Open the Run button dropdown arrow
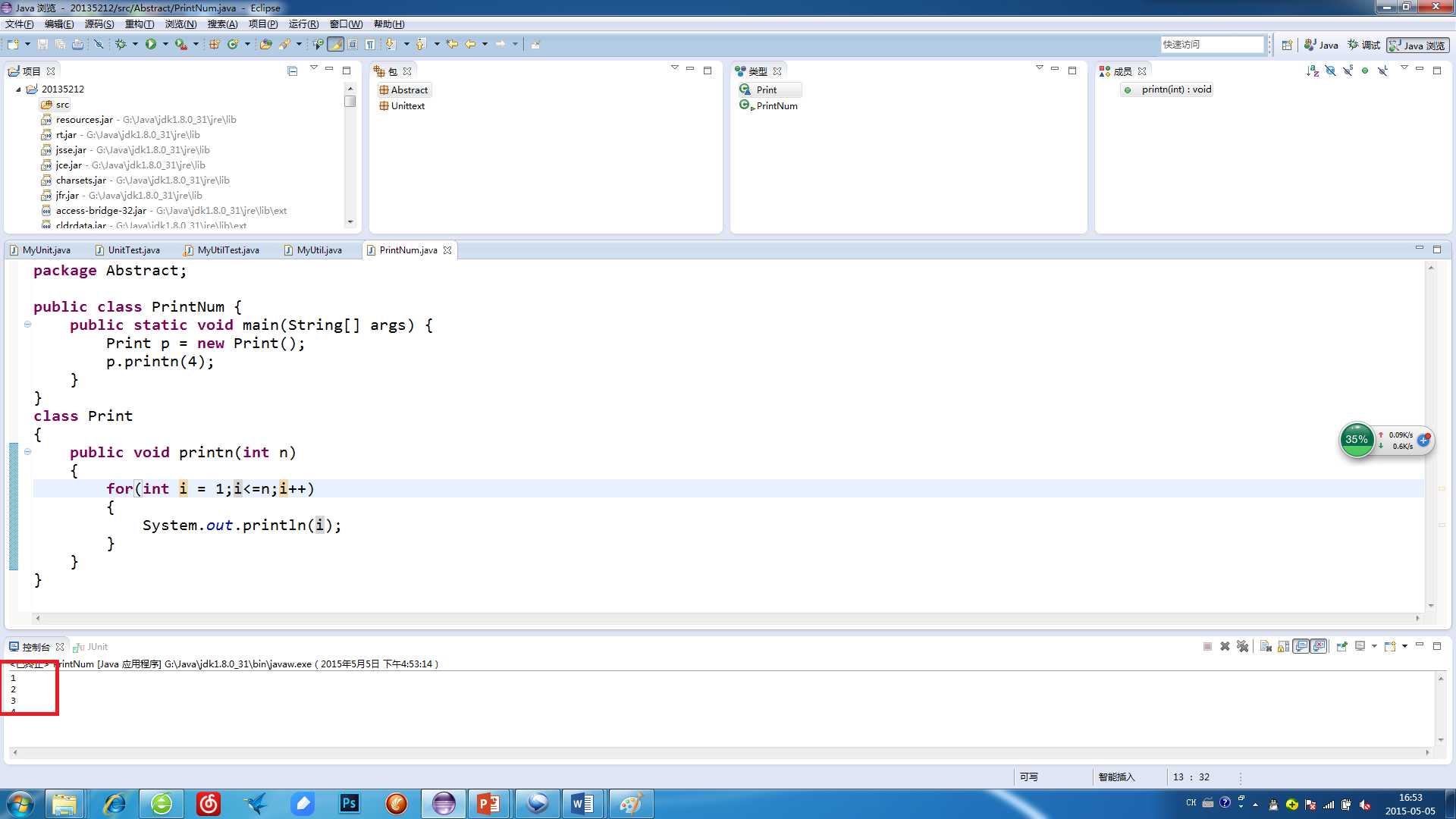The image size is (1456, 819). coord(165,45)
